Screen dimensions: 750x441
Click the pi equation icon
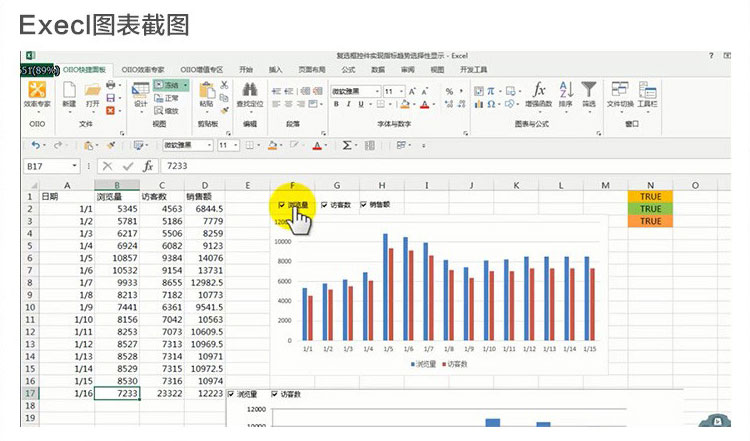click(x=491, y=91)
